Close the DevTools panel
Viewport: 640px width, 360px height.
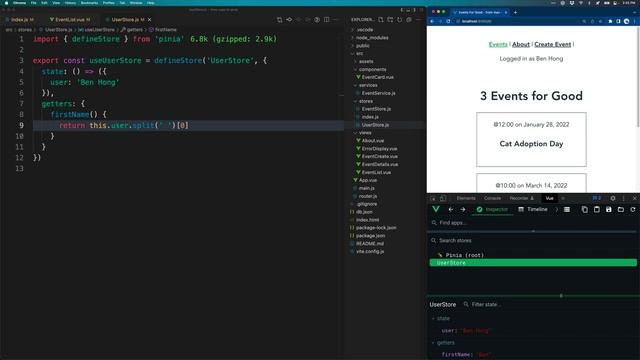click(634, 198)
